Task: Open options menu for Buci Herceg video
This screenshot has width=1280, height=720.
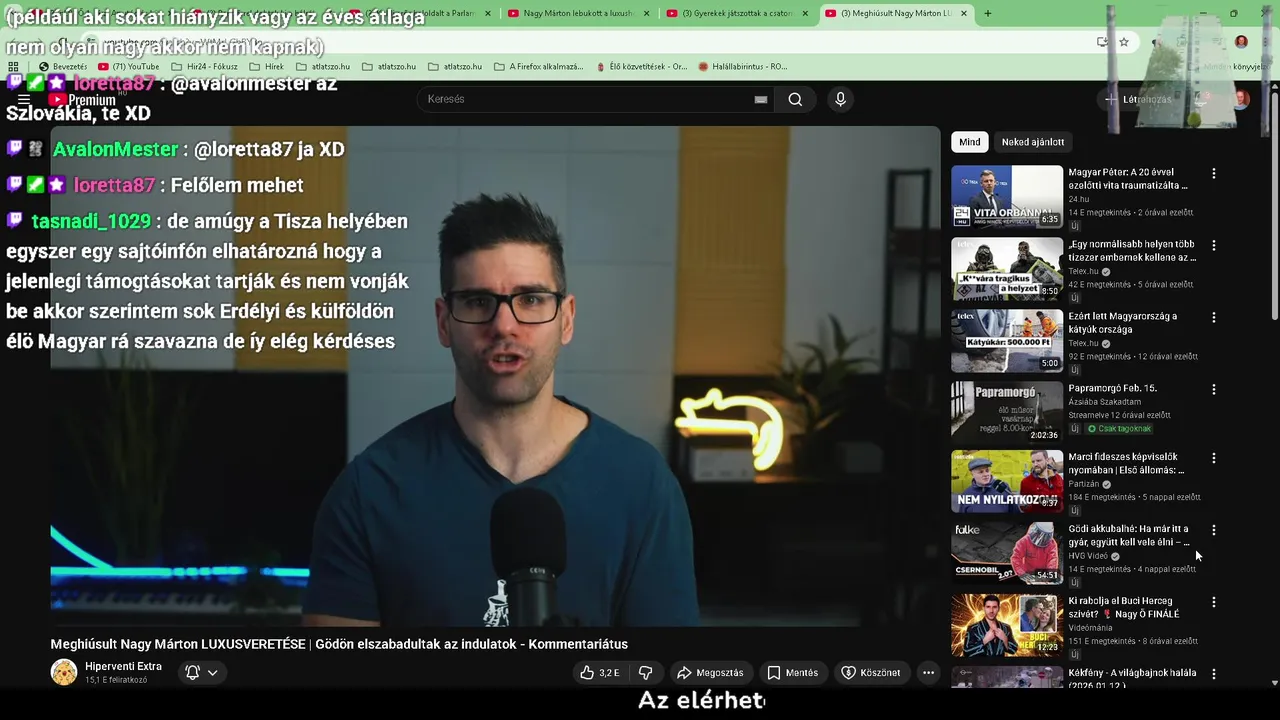Action: click(1214, 603)
